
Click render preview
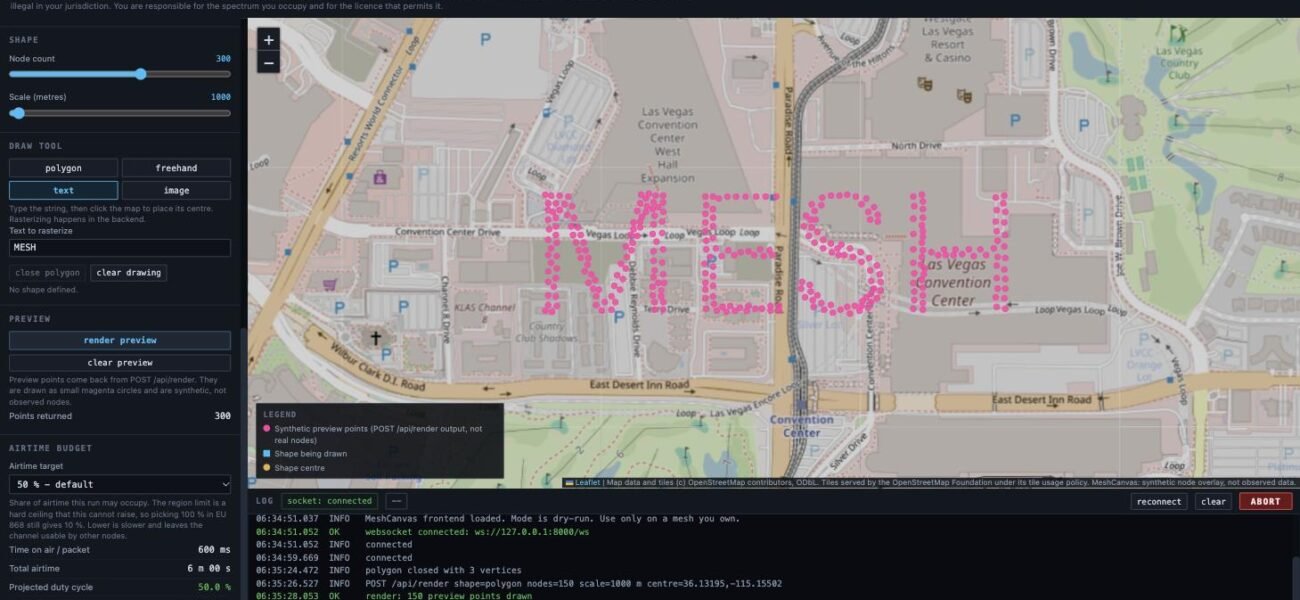(x=120, y=340)
